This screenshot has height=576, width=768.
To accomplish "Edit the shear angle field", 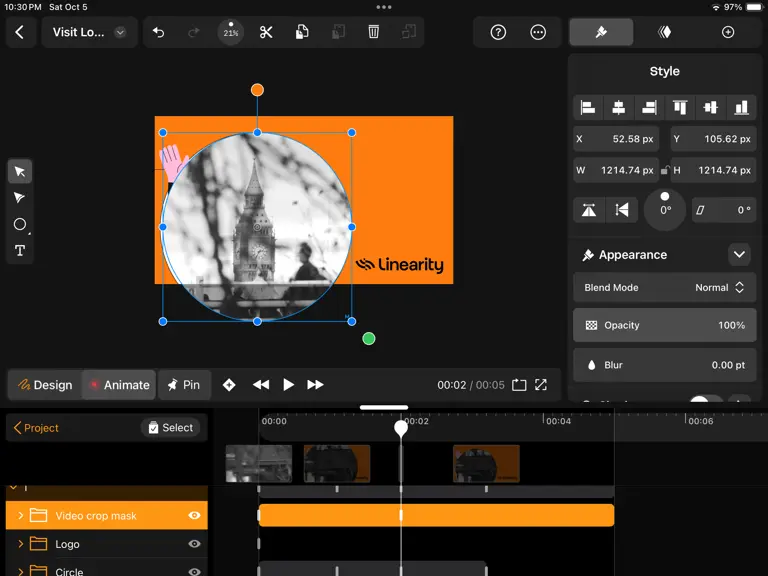I will coord(724,210).
